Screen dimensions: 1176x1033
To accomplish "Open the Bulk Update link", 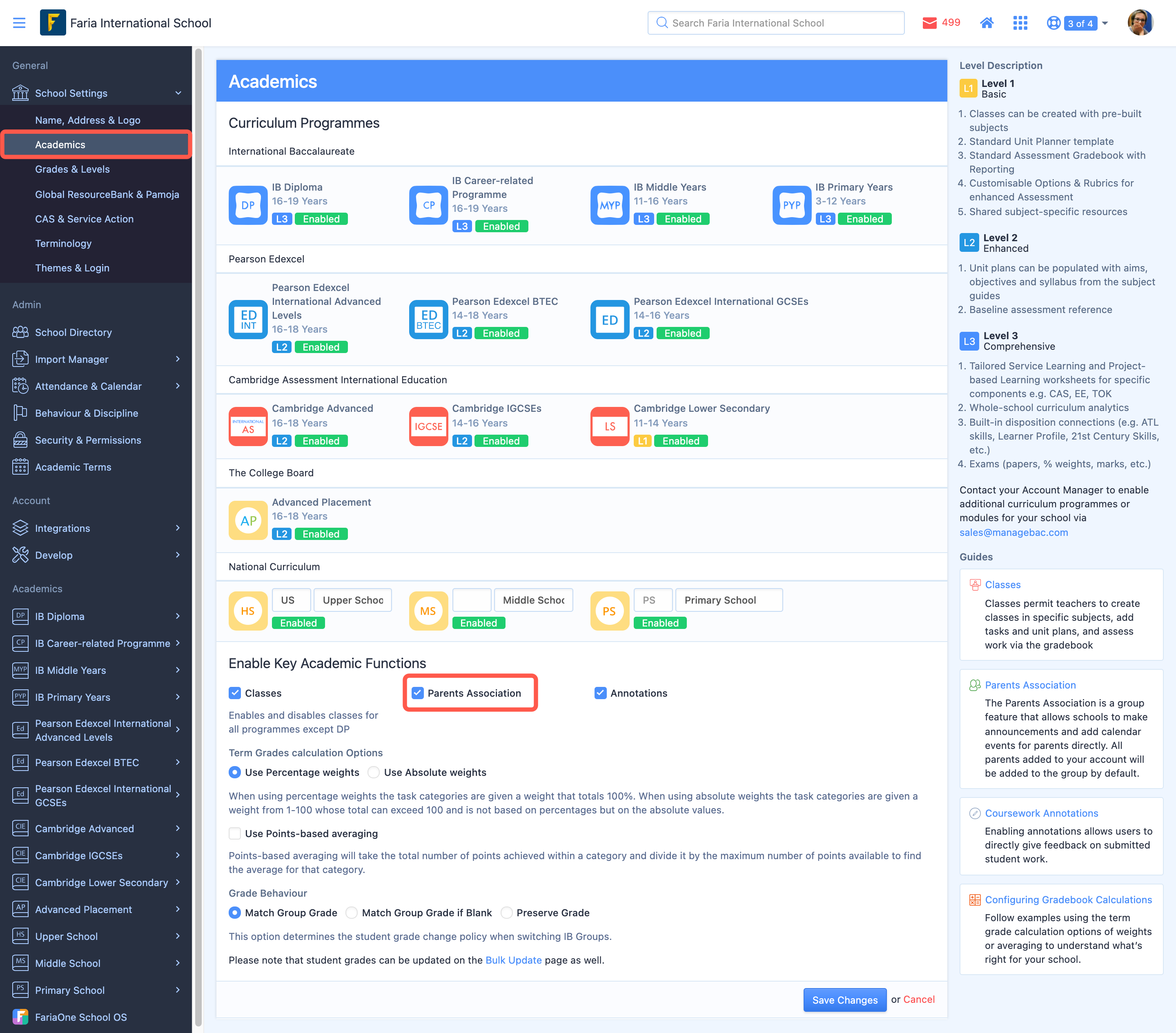I will 513,960.
